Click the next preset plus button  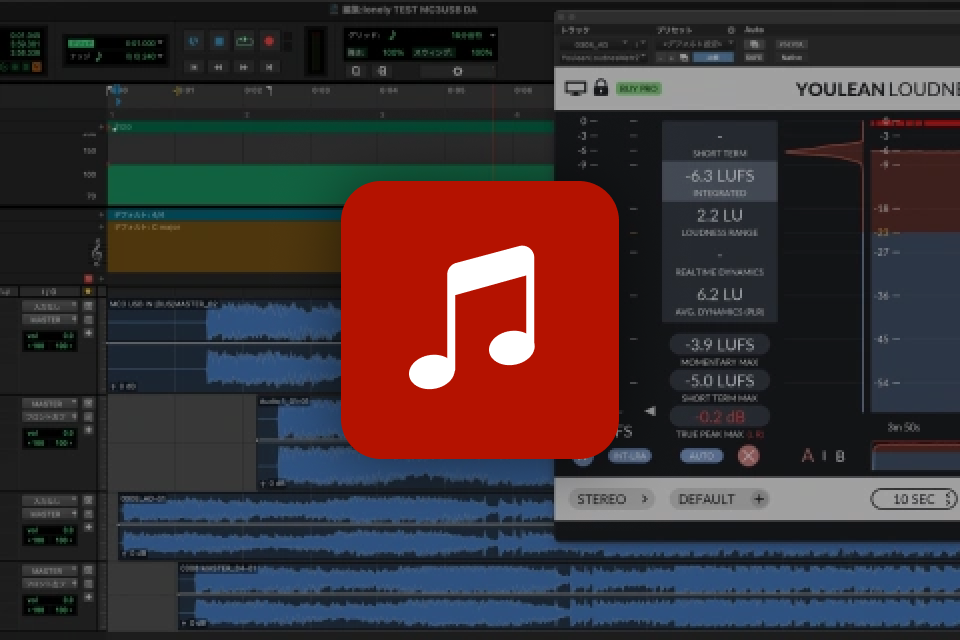(672, 58)
